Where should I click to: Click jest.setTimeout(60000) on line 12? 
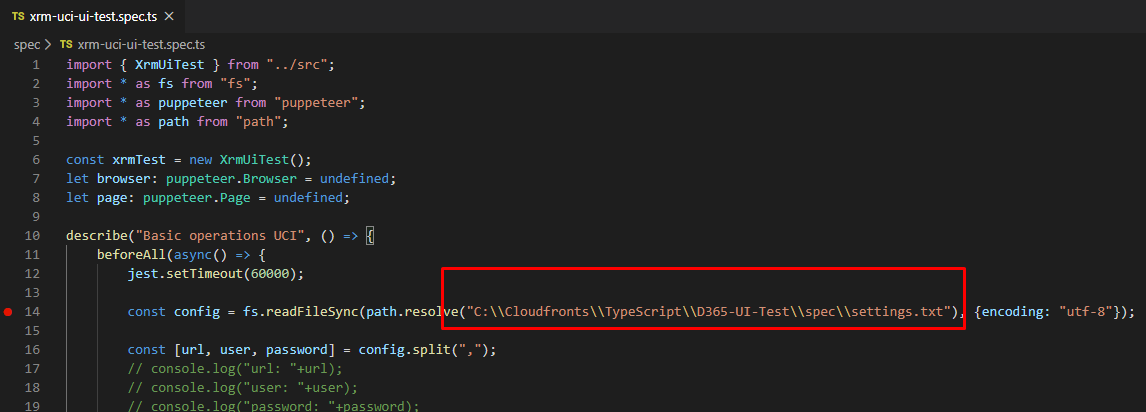point(216,273)
